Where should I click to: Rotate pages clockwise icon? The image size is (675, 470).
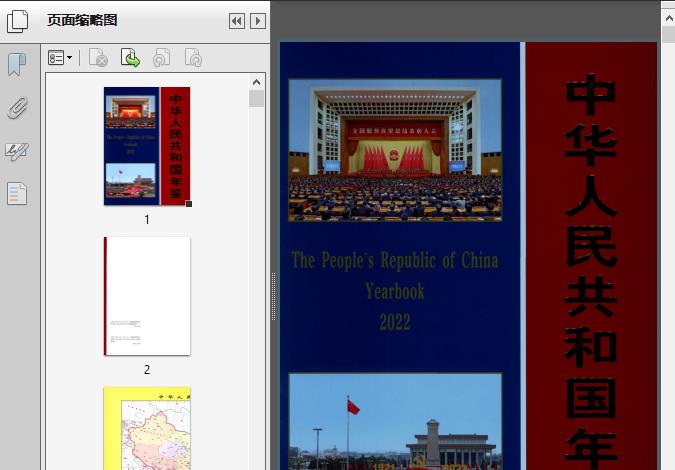pyautogui.click(x=193, y=58)
